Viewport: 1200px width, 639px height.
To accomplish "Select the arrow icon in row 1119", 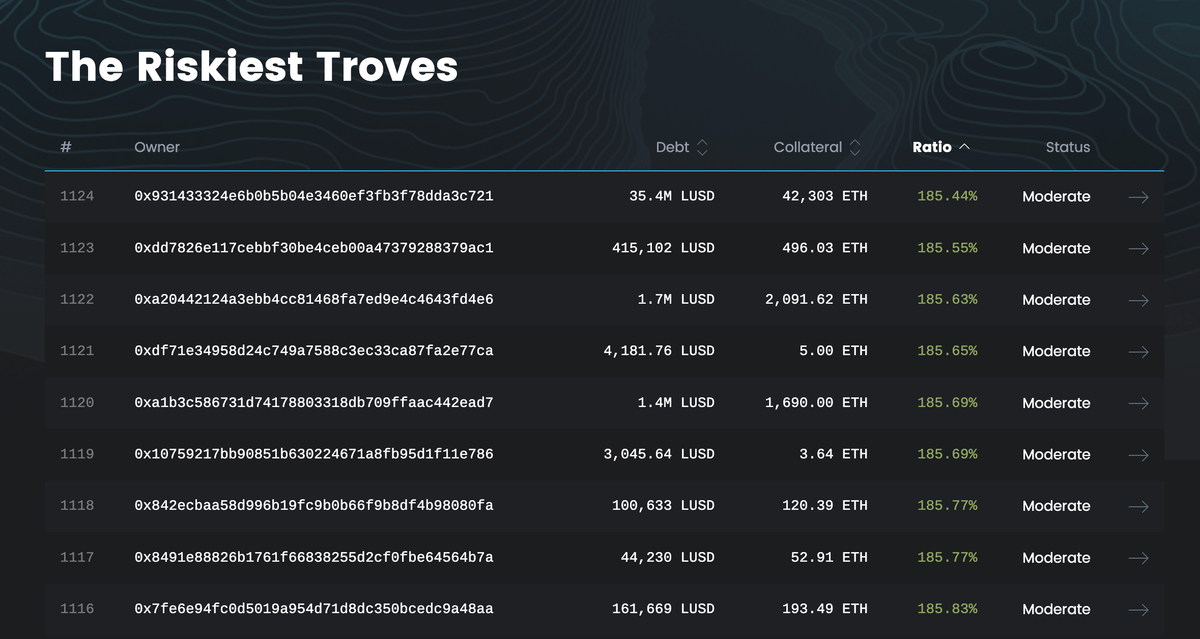I will point(1138,455).
